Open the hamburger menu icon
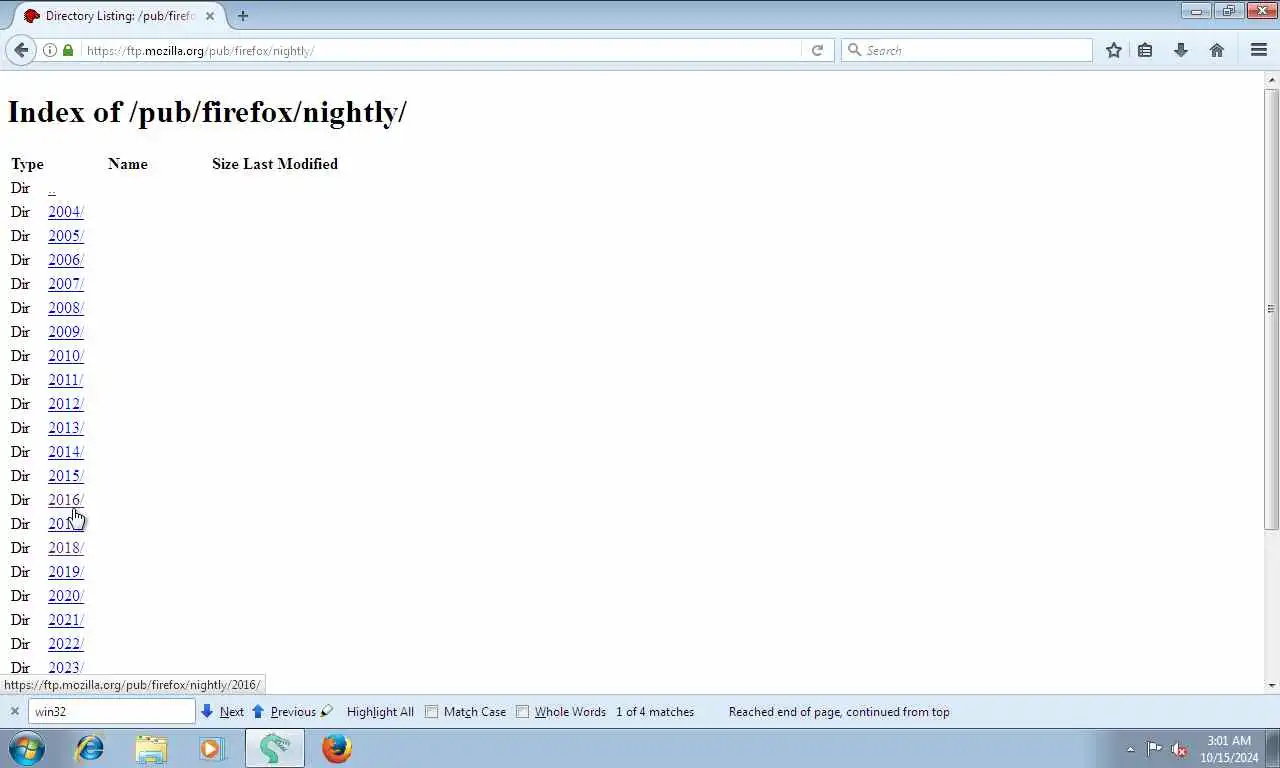Viewport: 1280px width, 768px height. click(x=1259, y=50)
